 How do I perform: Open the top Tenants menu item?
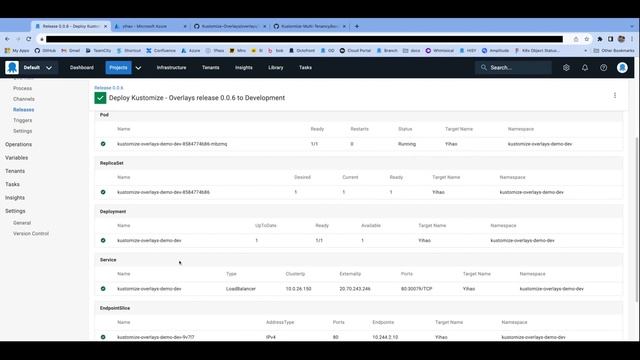[x=211, y=68]
